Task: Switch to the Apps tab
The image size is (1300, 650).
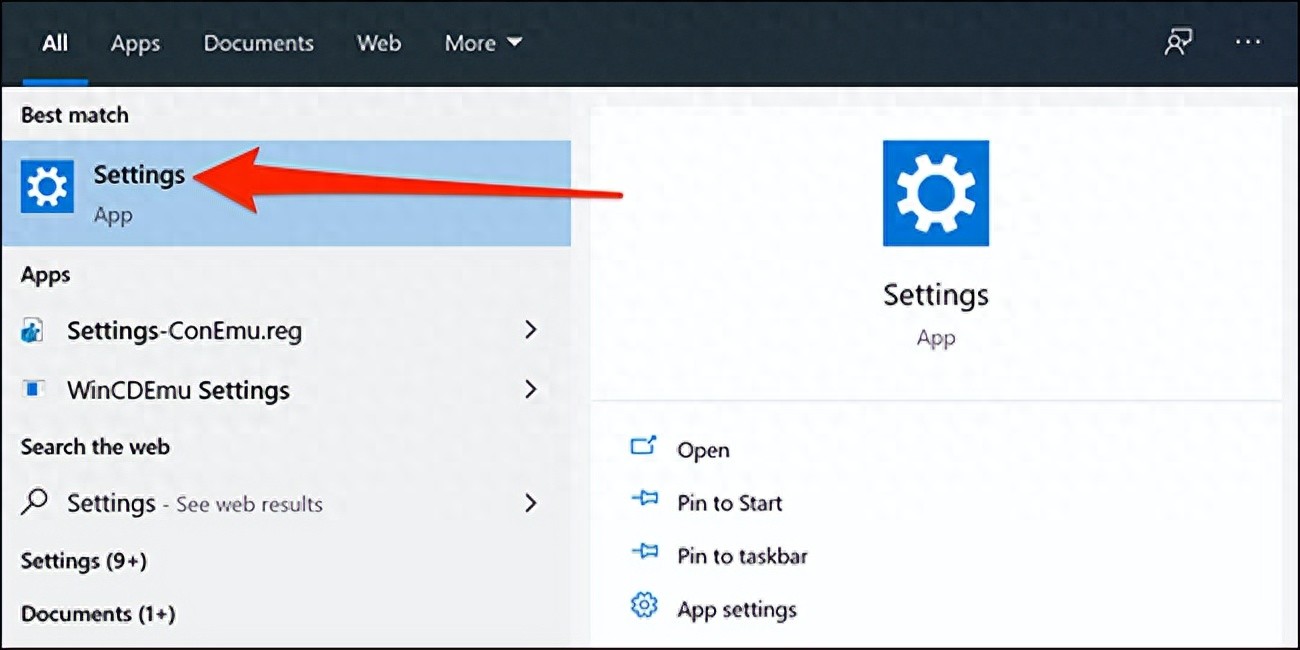Action: point(135,43)
